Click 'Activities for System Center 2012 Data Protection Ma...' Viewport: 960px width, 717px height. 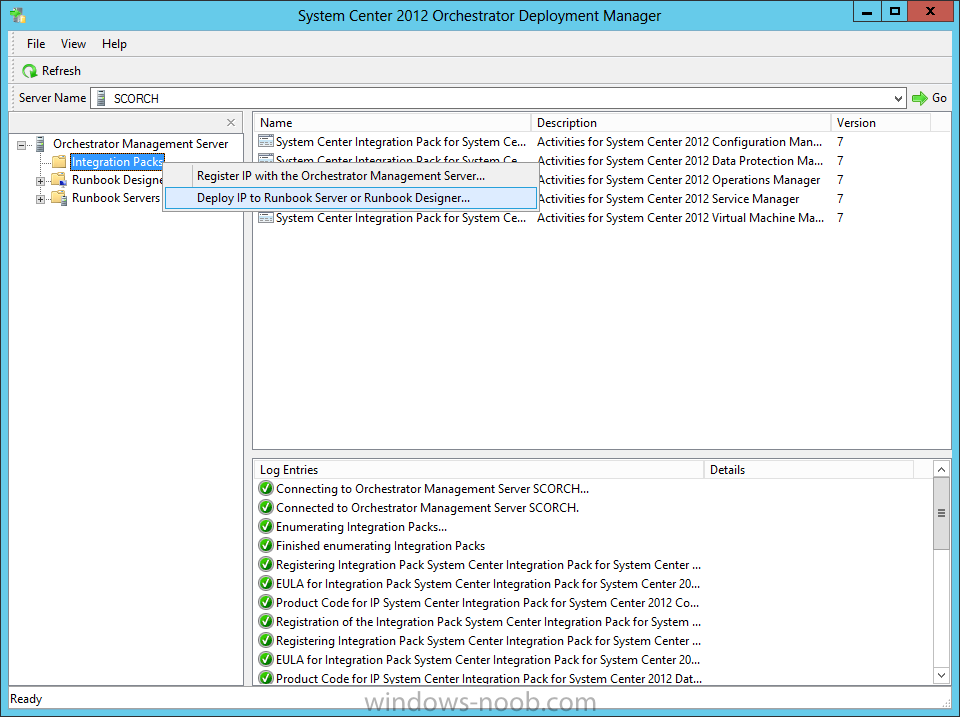tap(680, 160)
